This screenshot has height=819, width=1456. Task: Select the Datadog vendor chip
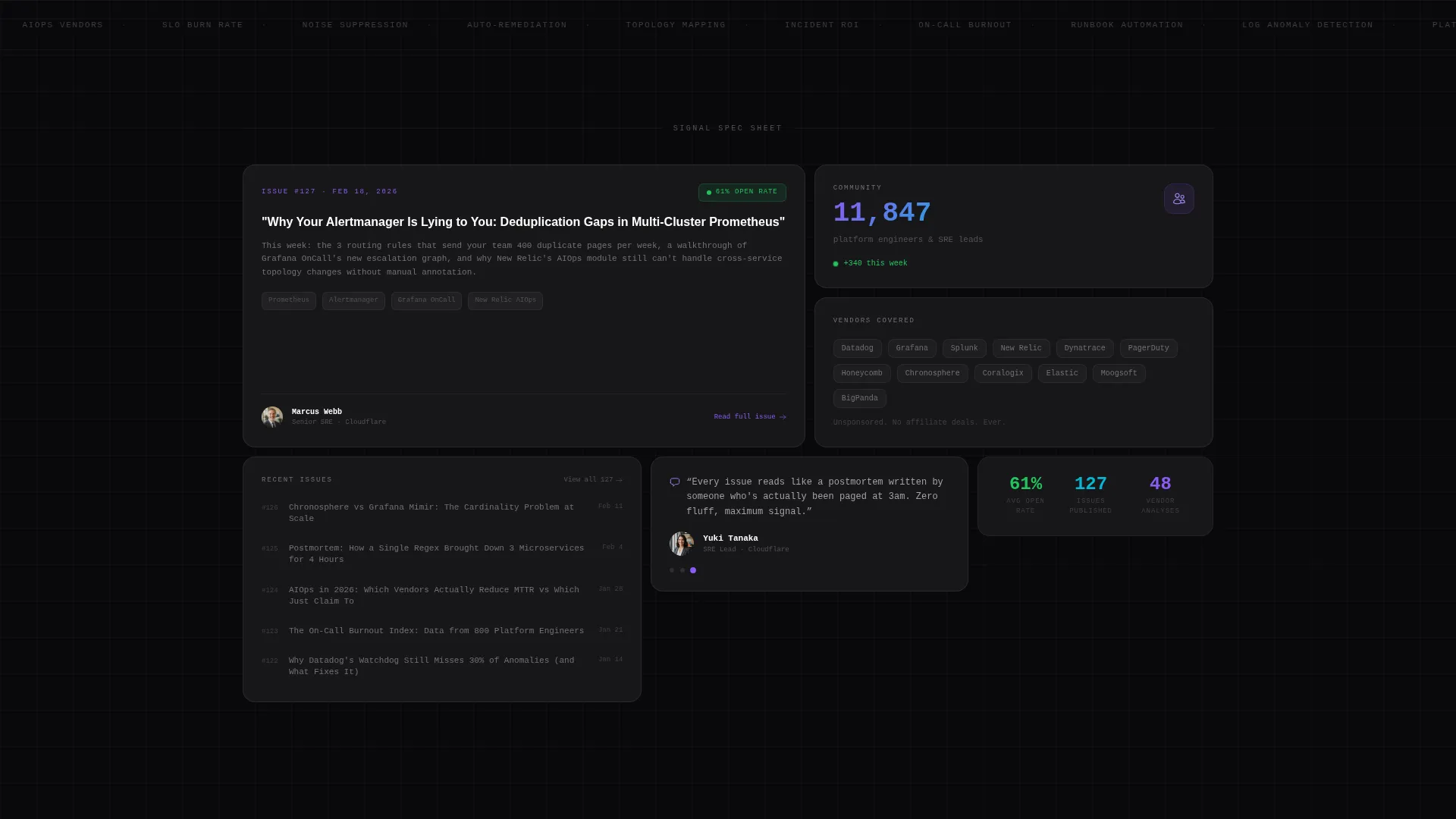point(858,349)
